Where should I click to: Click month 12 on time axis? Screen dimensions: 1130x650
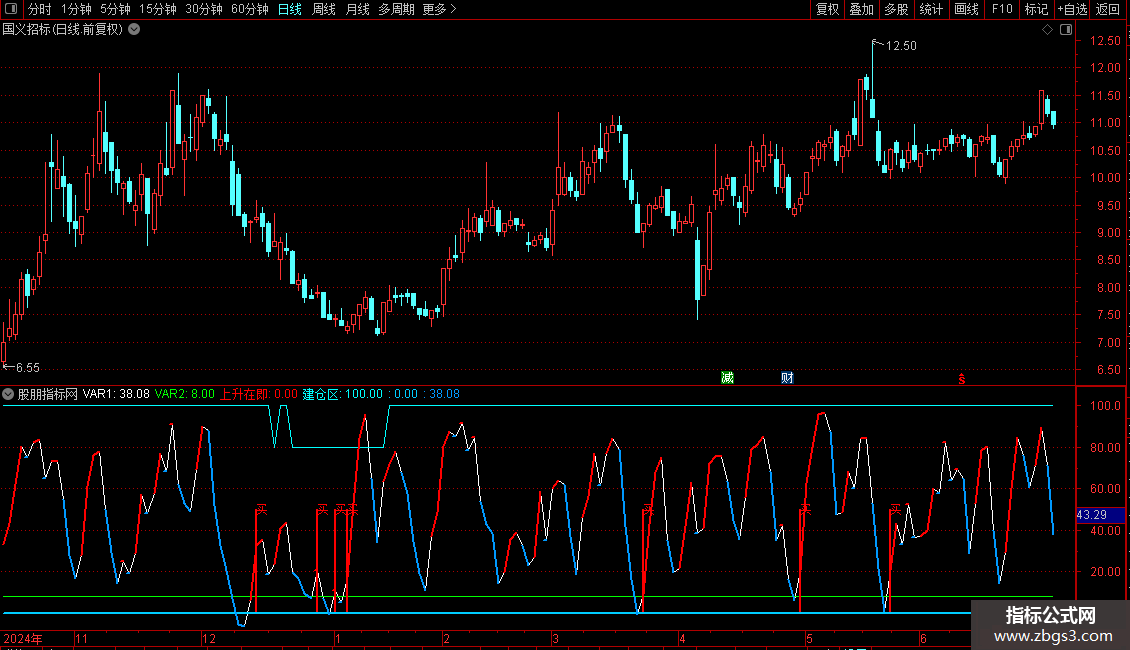[209, 638]
